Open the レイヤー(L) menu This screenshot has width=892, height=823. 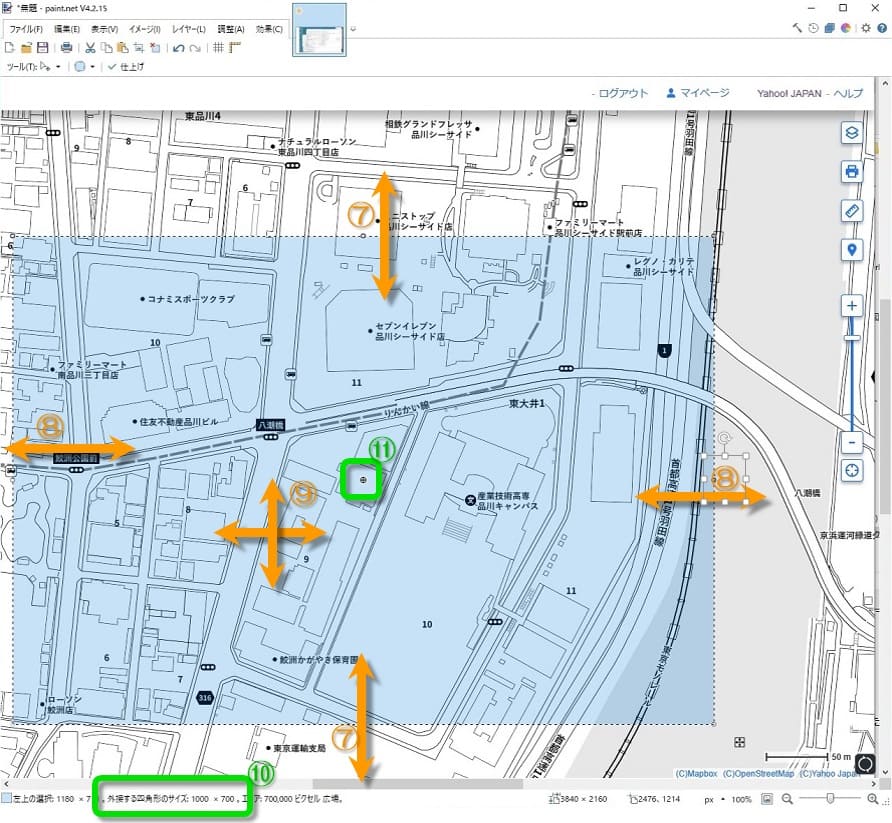pos(188,29)
